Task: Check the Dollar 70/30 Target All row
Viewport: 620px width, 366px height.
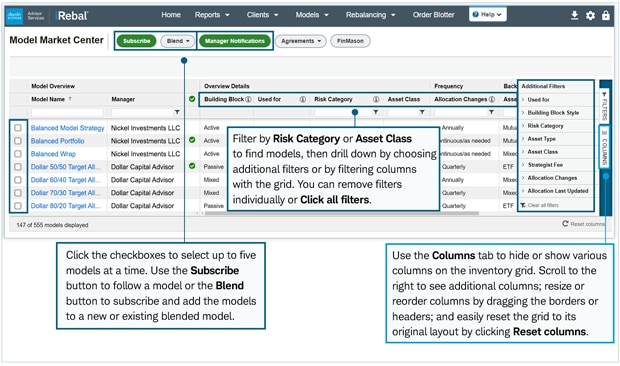Action: 18,193
